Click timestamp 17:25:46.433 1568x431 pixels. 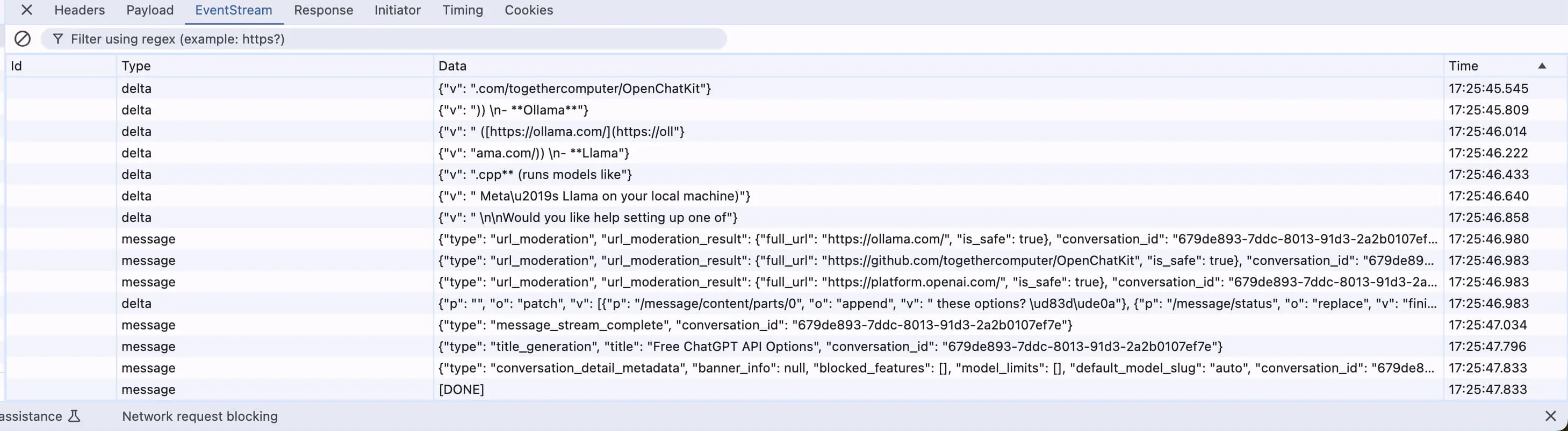pyautogui.click(x=1488, y=174)
